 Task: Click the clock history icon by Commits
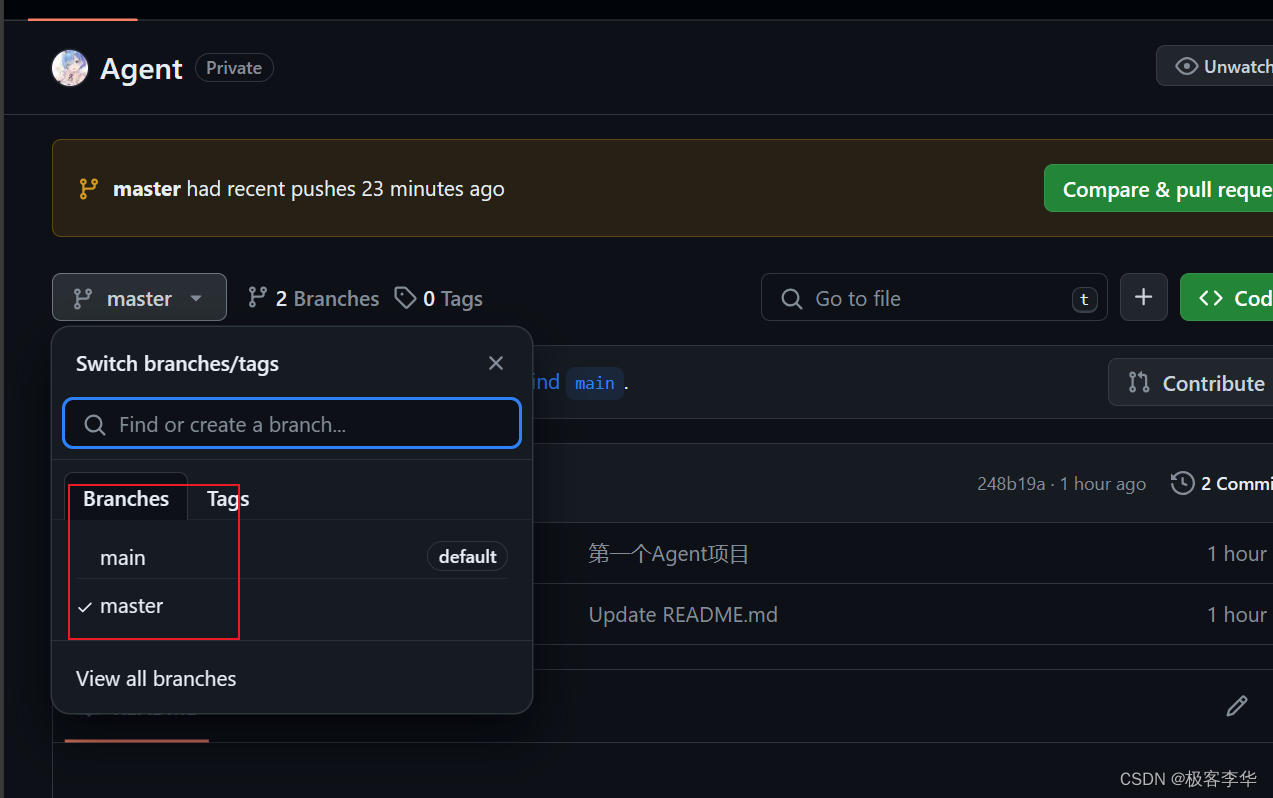pyautogui.click(x=1183, y=483)
